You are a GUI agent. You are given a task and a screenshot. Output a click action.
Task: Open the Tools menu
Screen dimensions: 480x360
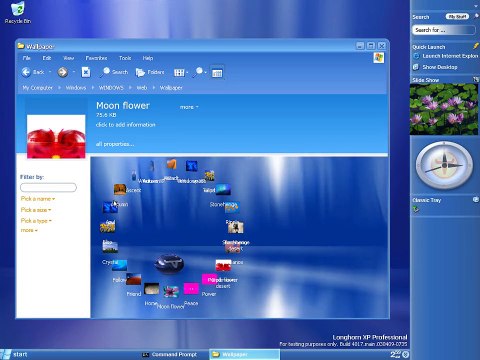click(x=125, y=58)
